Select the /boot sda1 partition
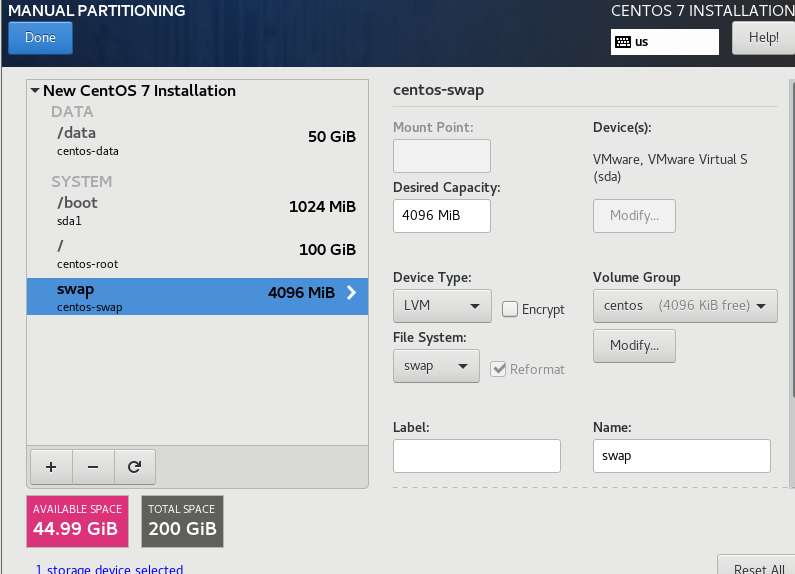Image resolution: width=795 pixels, height=574 pixels. click(197, 211)
